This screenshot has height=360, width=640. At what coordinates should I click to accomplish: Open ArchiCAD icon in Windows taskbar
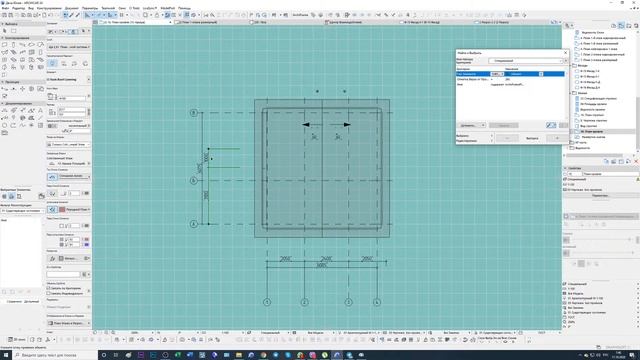coord(337,355)
